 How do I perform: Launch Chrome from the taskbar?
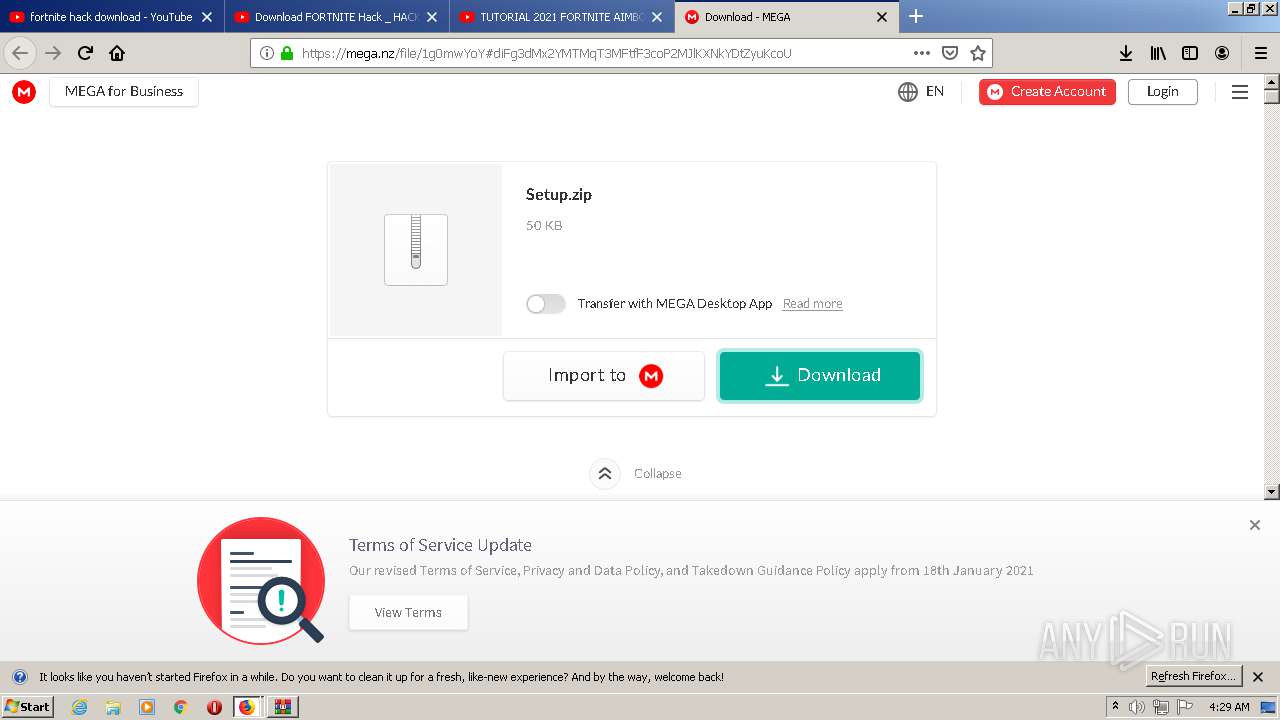(180, 707)
